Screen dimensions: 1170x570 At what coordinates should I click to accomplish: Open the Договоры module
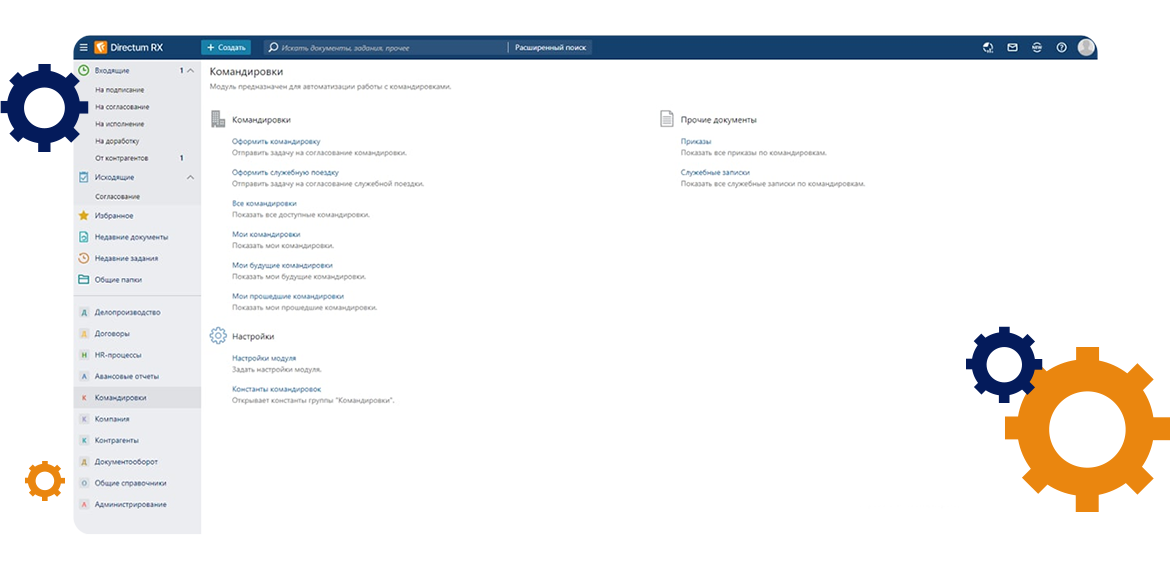click(x=112, y=334)
